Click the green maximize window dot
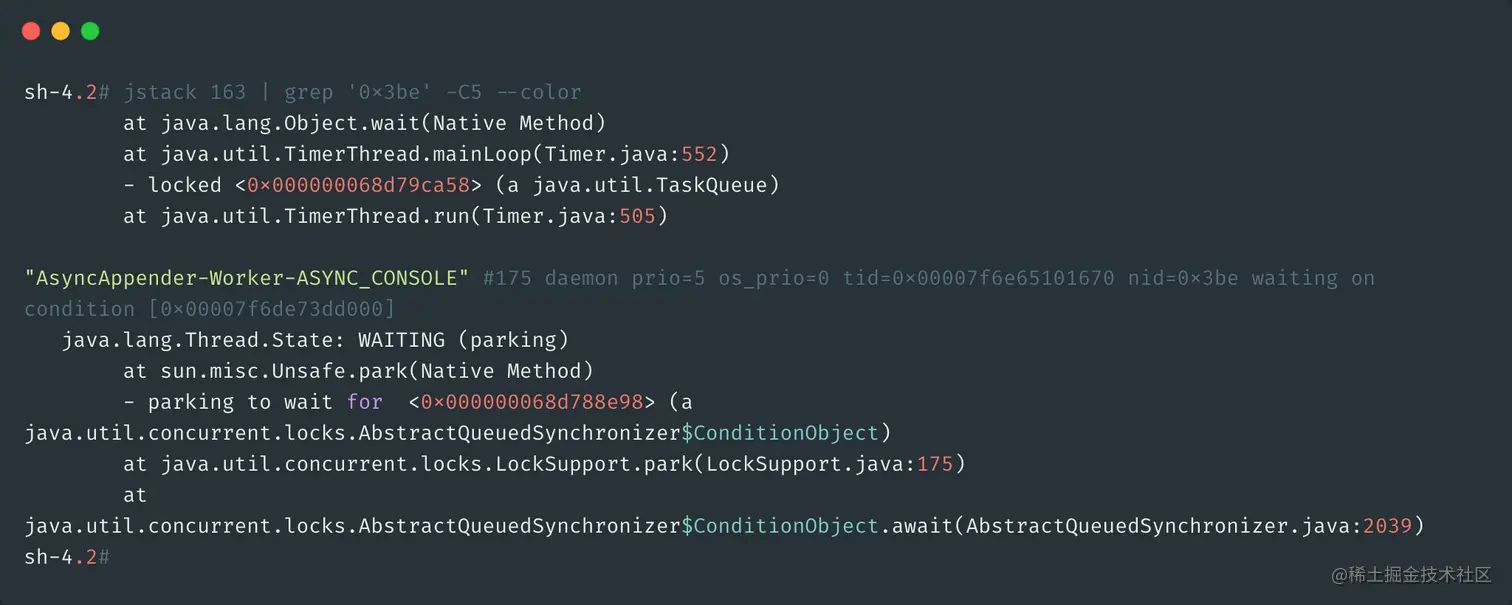 pyautogui.click(x=90, y=31)
